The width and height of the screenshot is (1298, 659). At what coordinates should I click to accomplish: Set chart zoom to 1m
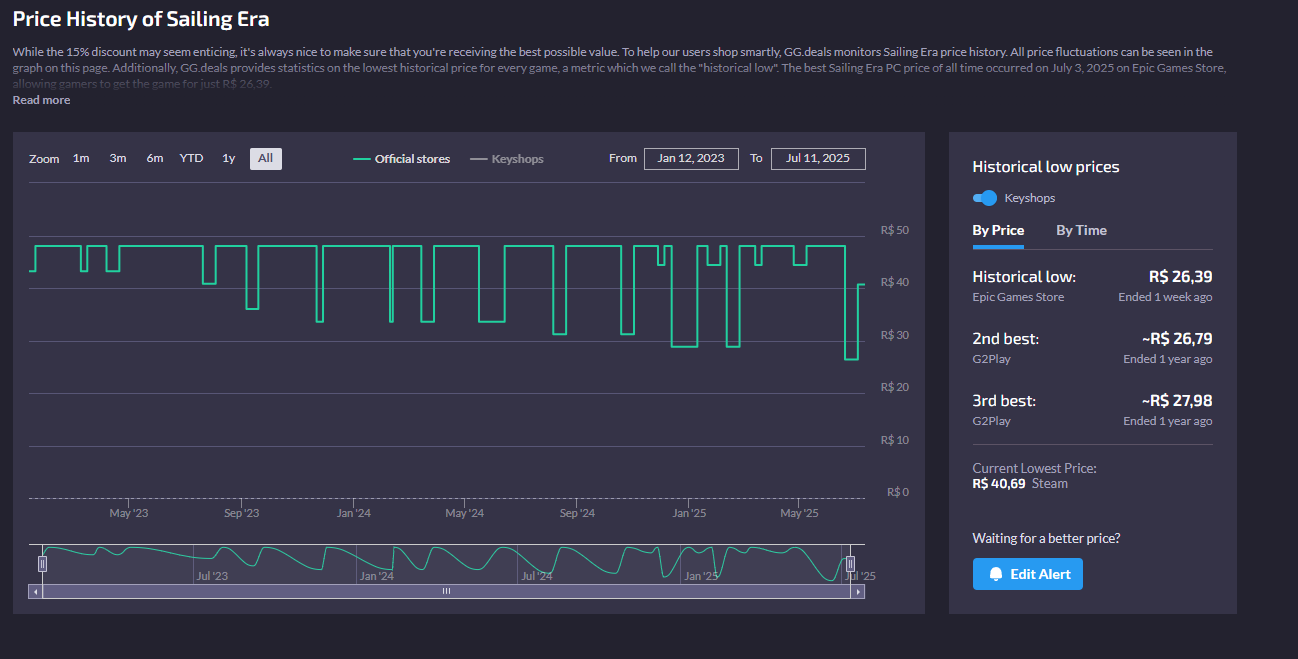[x=81, y=158]
